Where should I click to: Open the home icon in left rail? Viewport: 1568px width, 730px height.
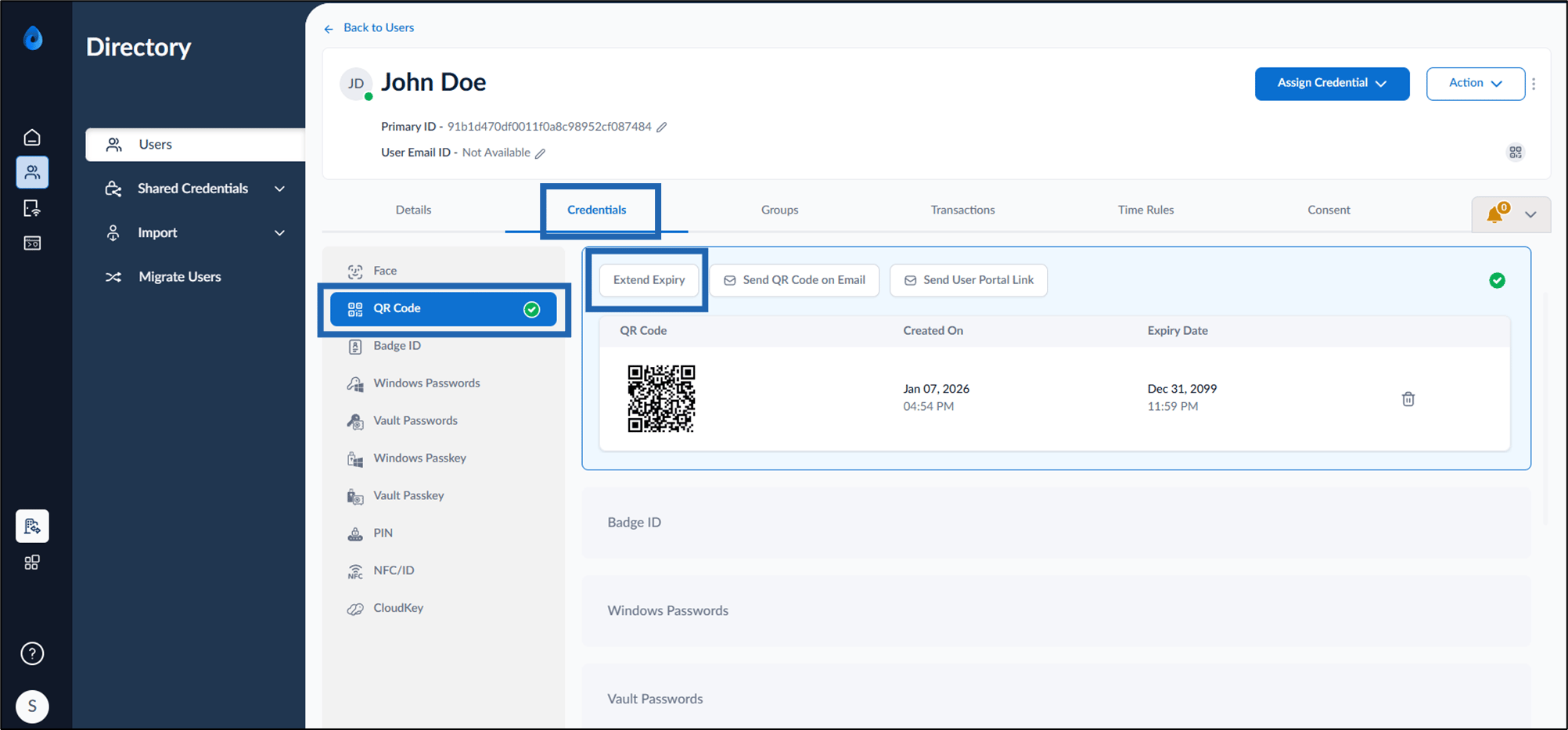click(x=32, y=138)
